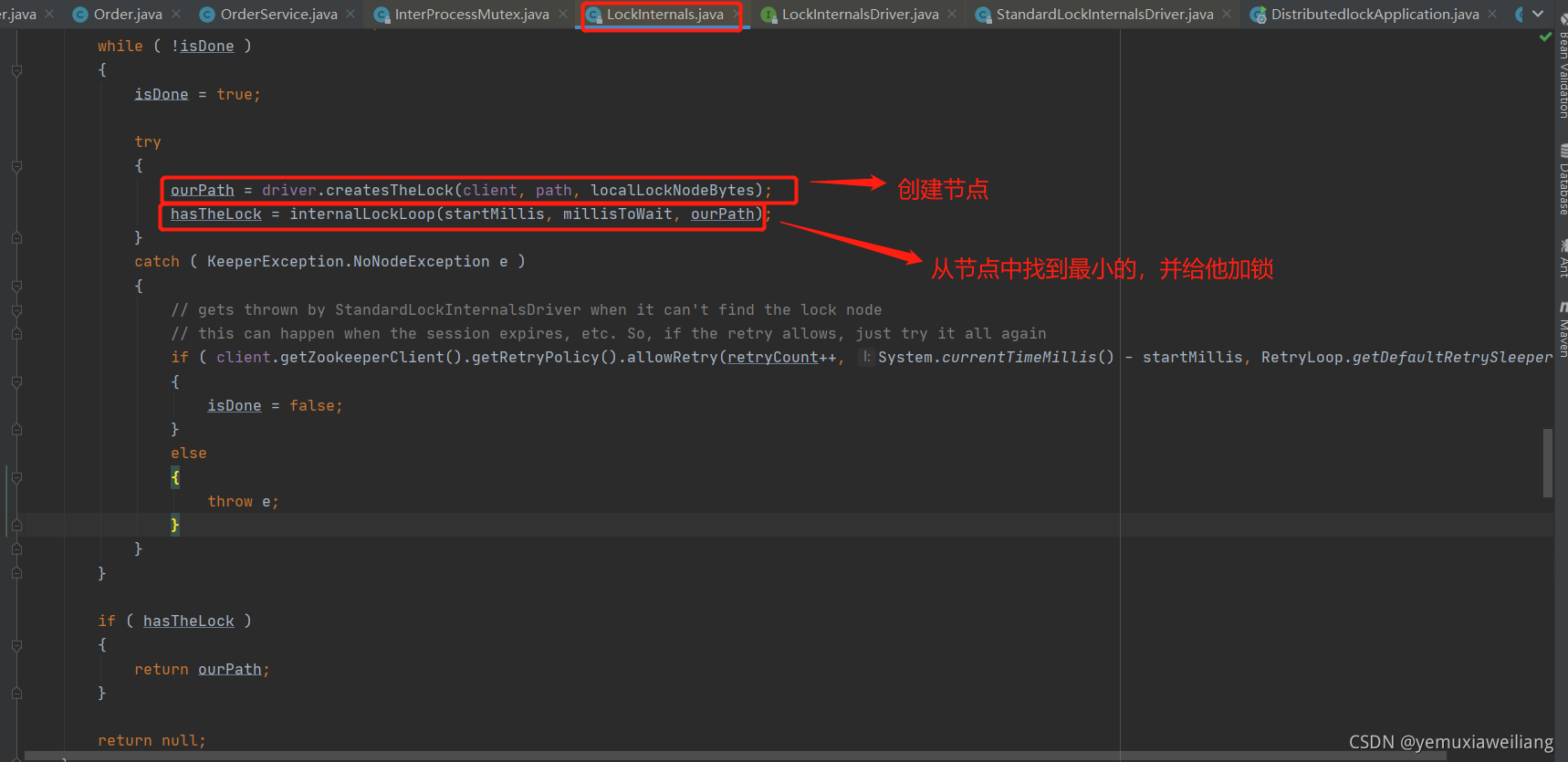Collapse the 'if ( hasTheLock )' block fold marker
1568x762 pixels.
pos(16,645)
